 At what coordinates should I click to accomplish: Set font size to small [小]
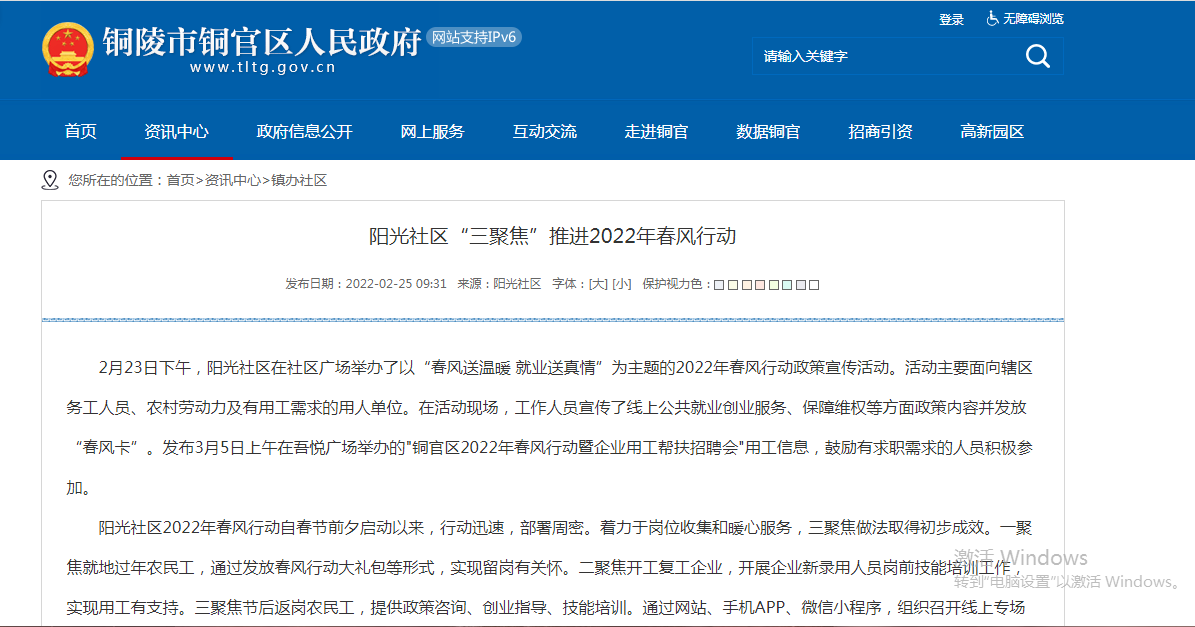tap(622, 284)
